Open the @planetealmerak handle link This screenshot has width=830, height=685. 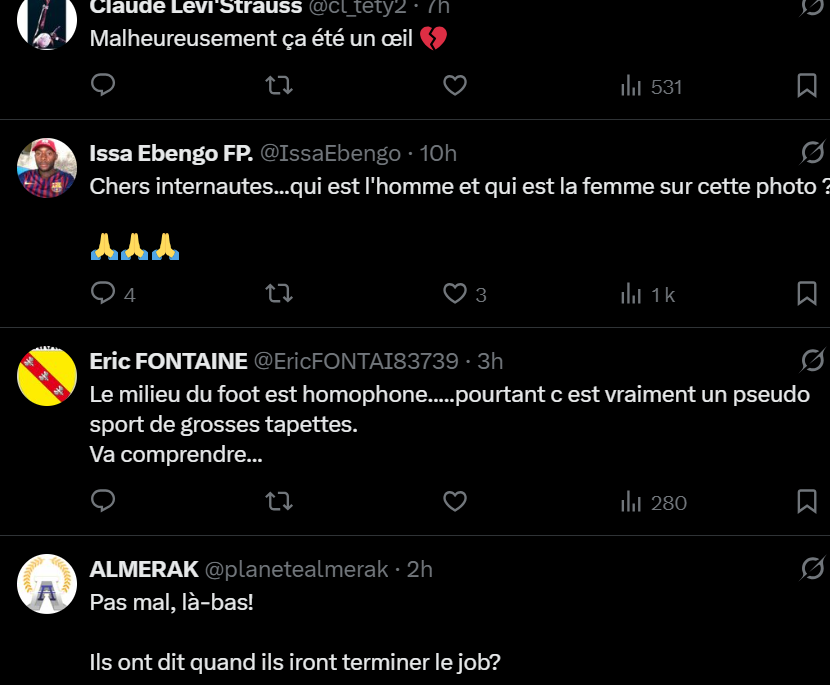(296, 569)
